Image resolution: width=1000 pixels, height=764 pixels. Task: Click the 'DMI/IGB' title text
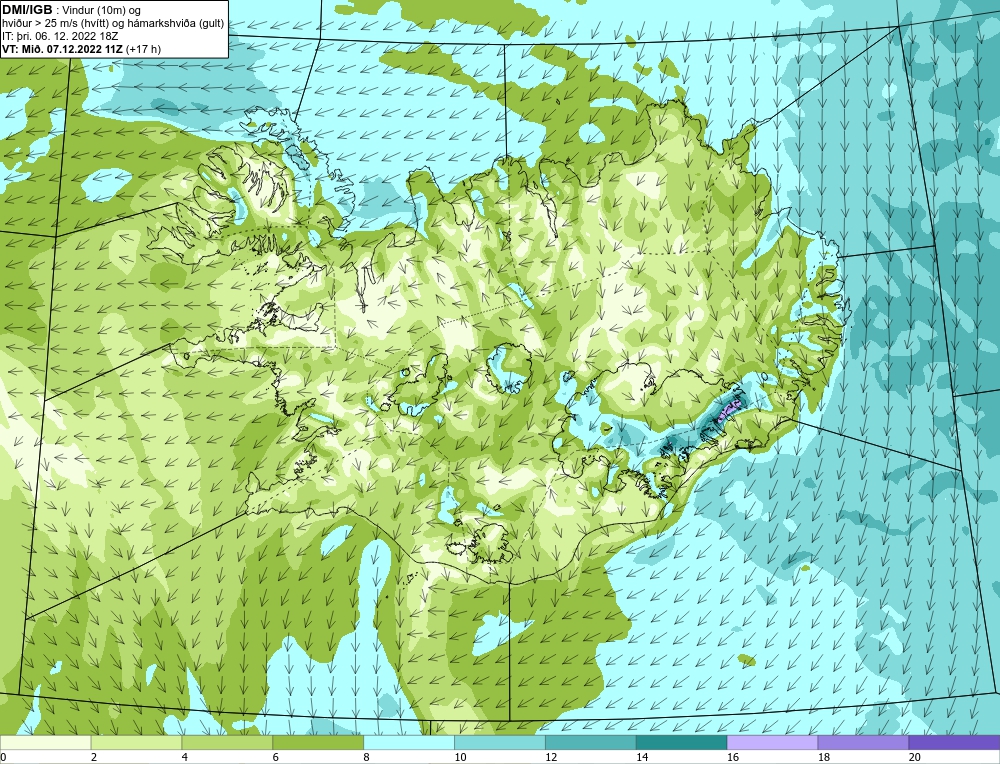[x=27, y=10]
